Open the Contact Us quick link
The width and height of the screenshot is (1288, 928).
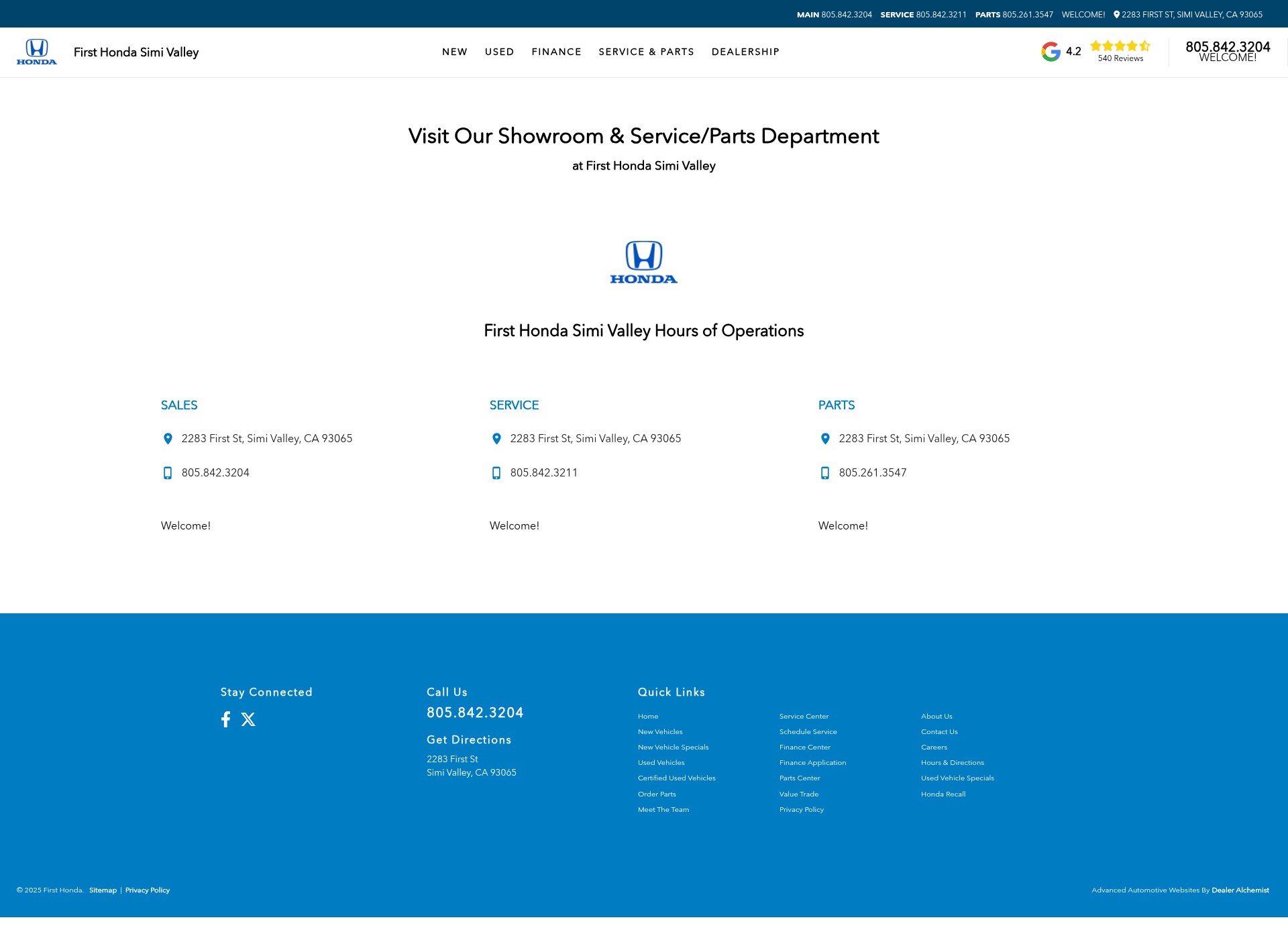[939, 732]
